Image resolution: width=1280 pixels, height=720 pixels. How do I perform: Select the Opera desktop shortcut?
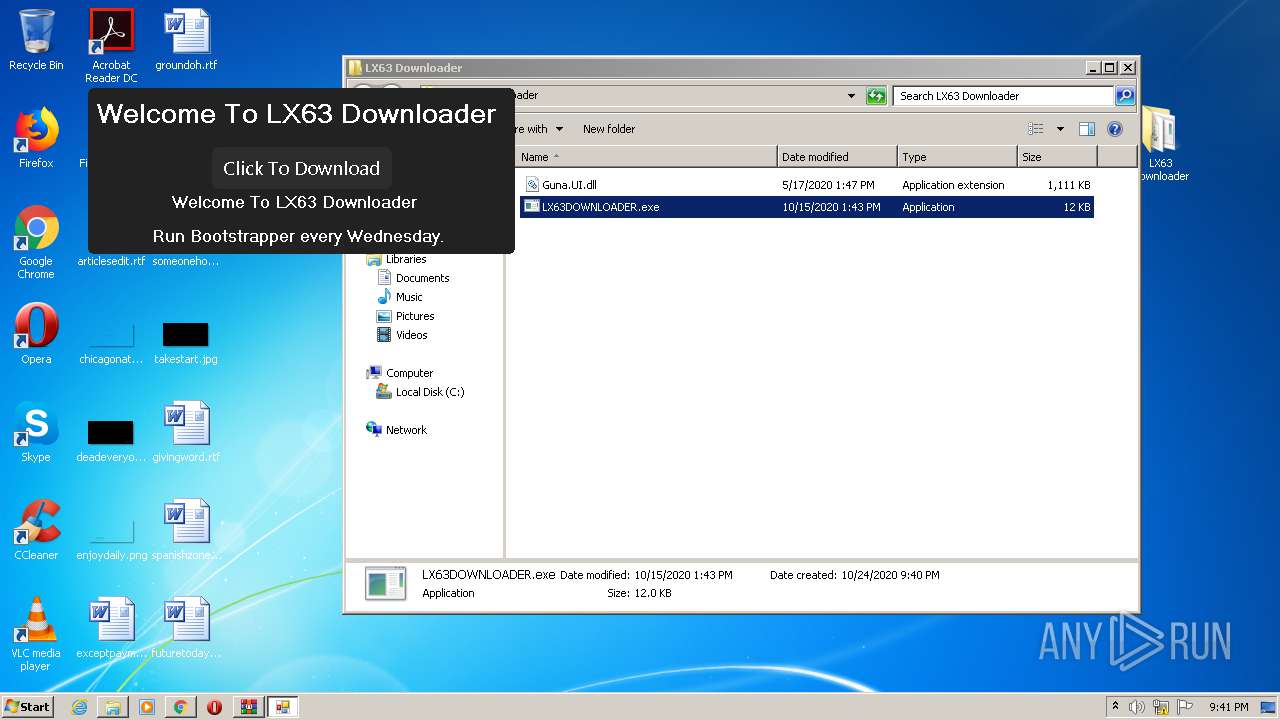pyautogui.click(x=36, y=334)
